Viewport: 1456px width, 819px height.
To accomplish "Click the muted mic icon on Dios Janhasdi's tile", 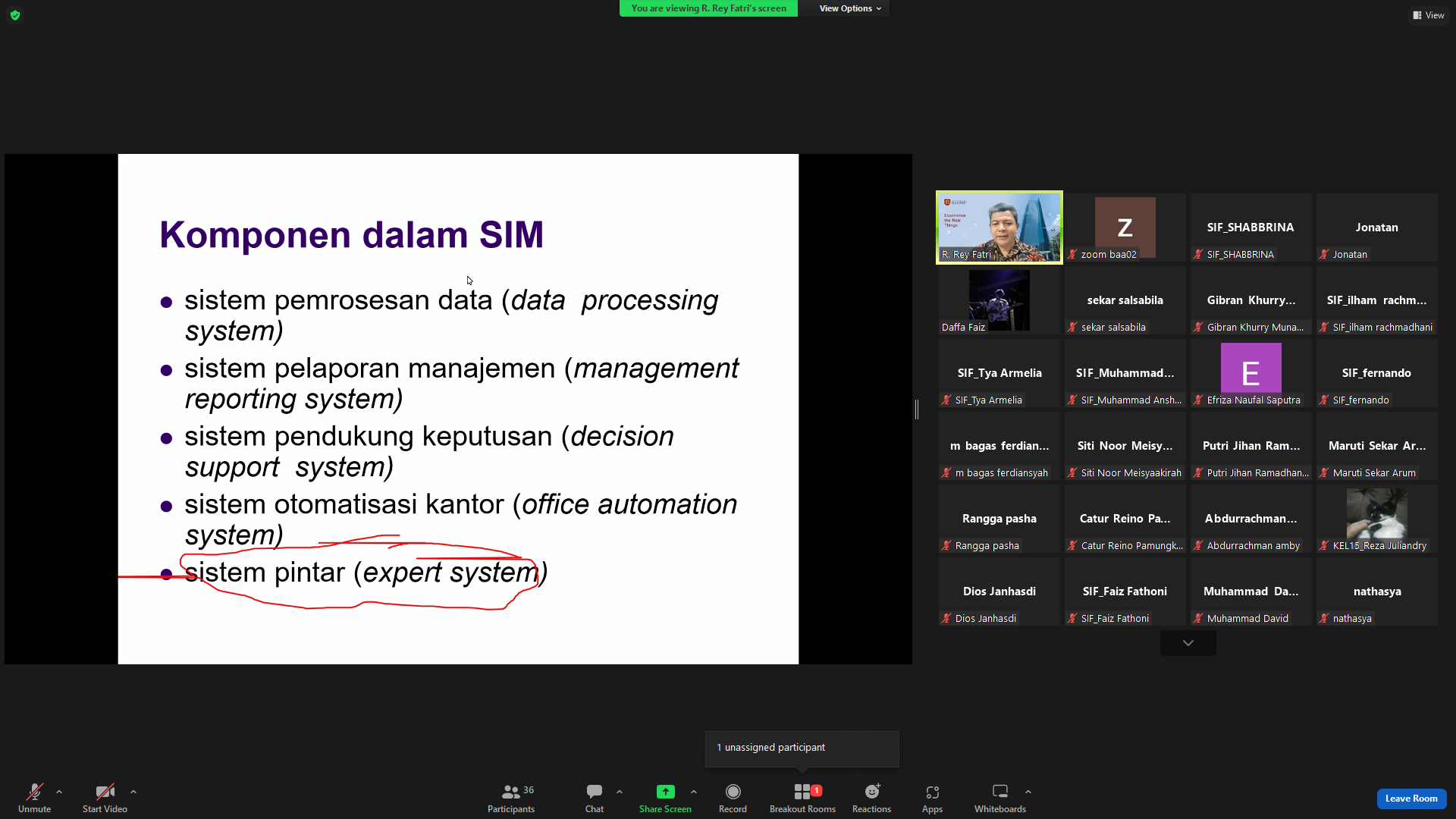I will pyautogui.click(x=946, y=619).
